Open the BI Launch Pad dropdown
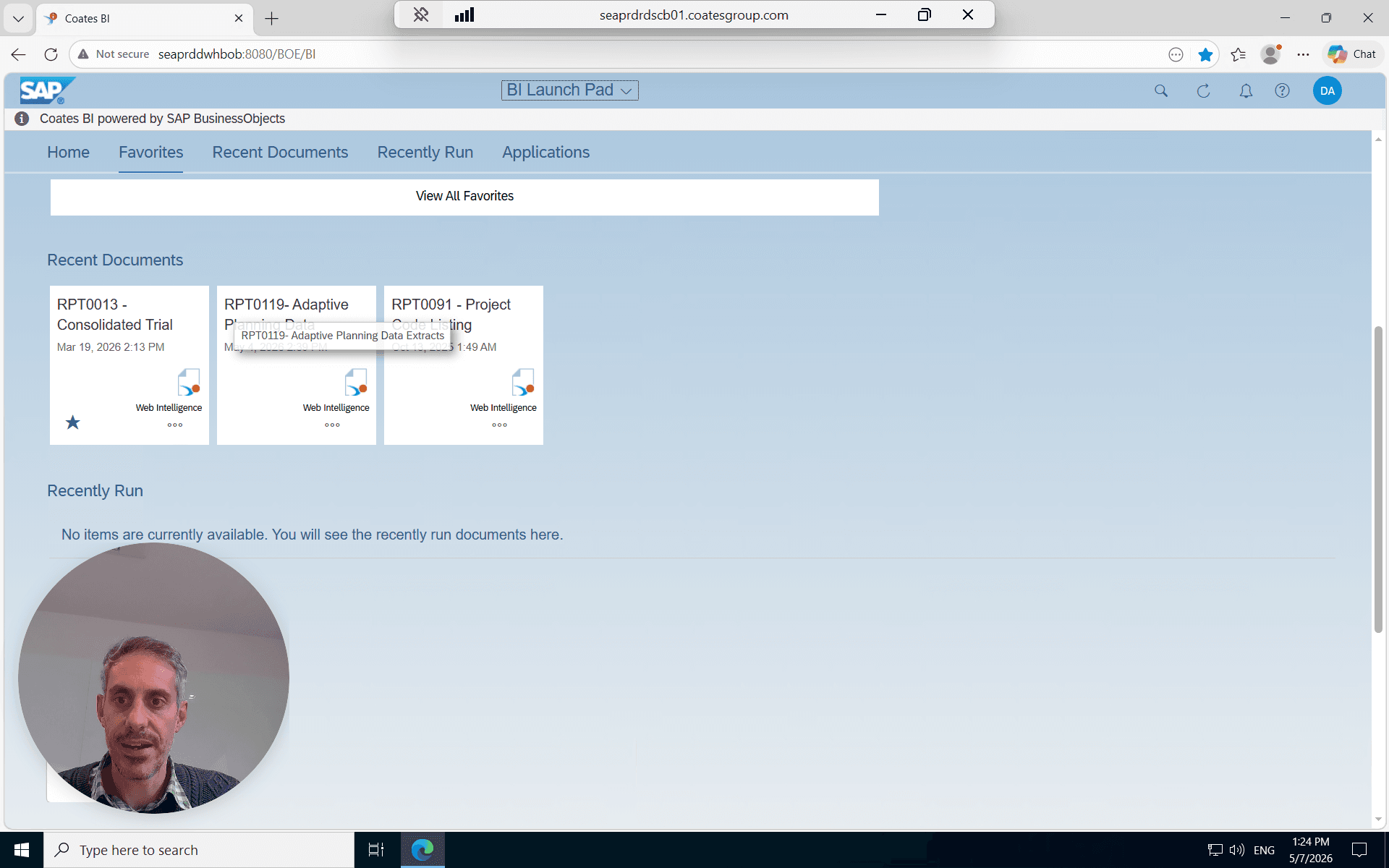Image resolution: width=1389 pixels, height=868 pixels. click(x=569, y=90)
